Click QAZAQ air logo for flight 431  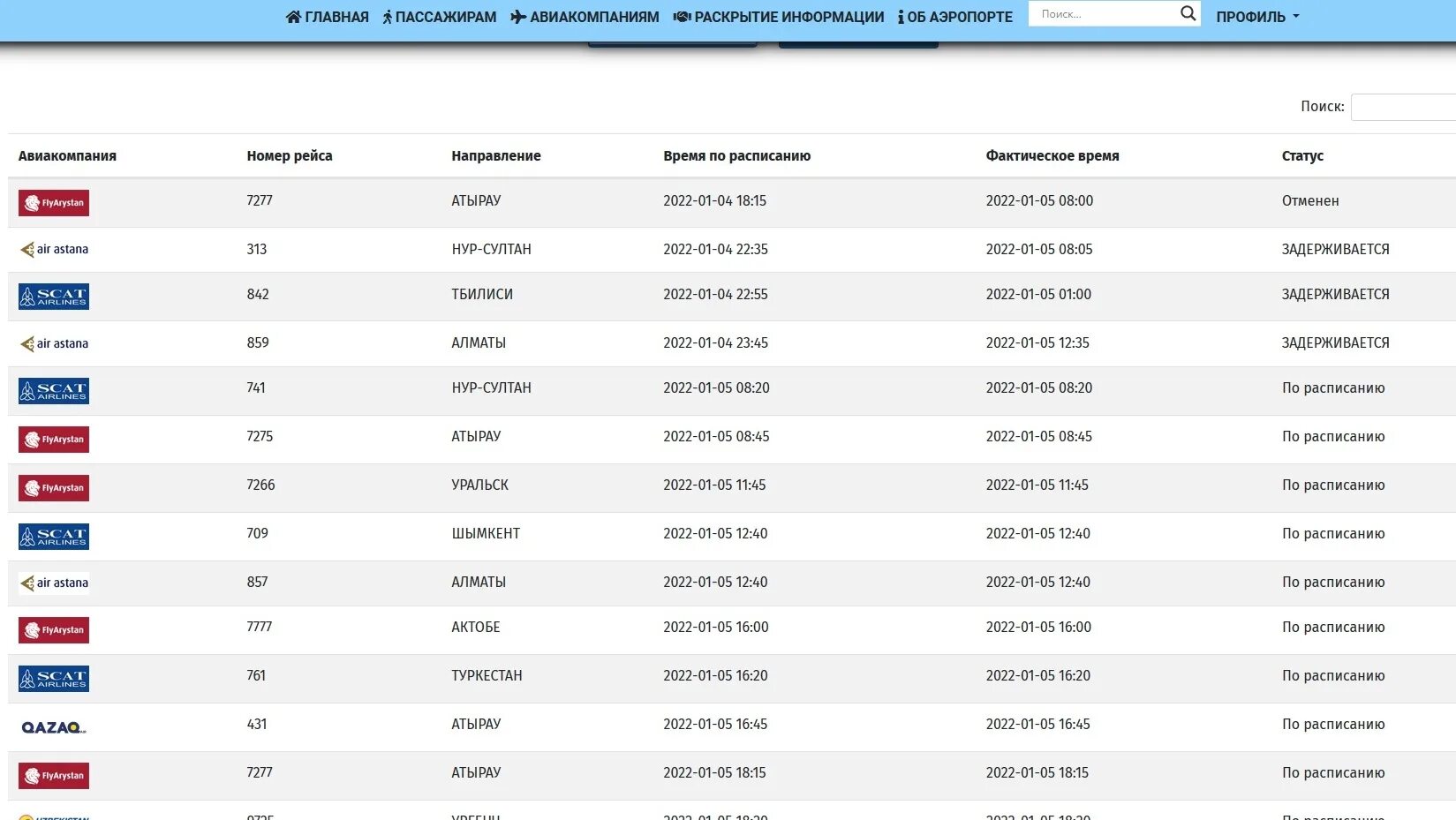pyautogui.click(x=54, y=727)
